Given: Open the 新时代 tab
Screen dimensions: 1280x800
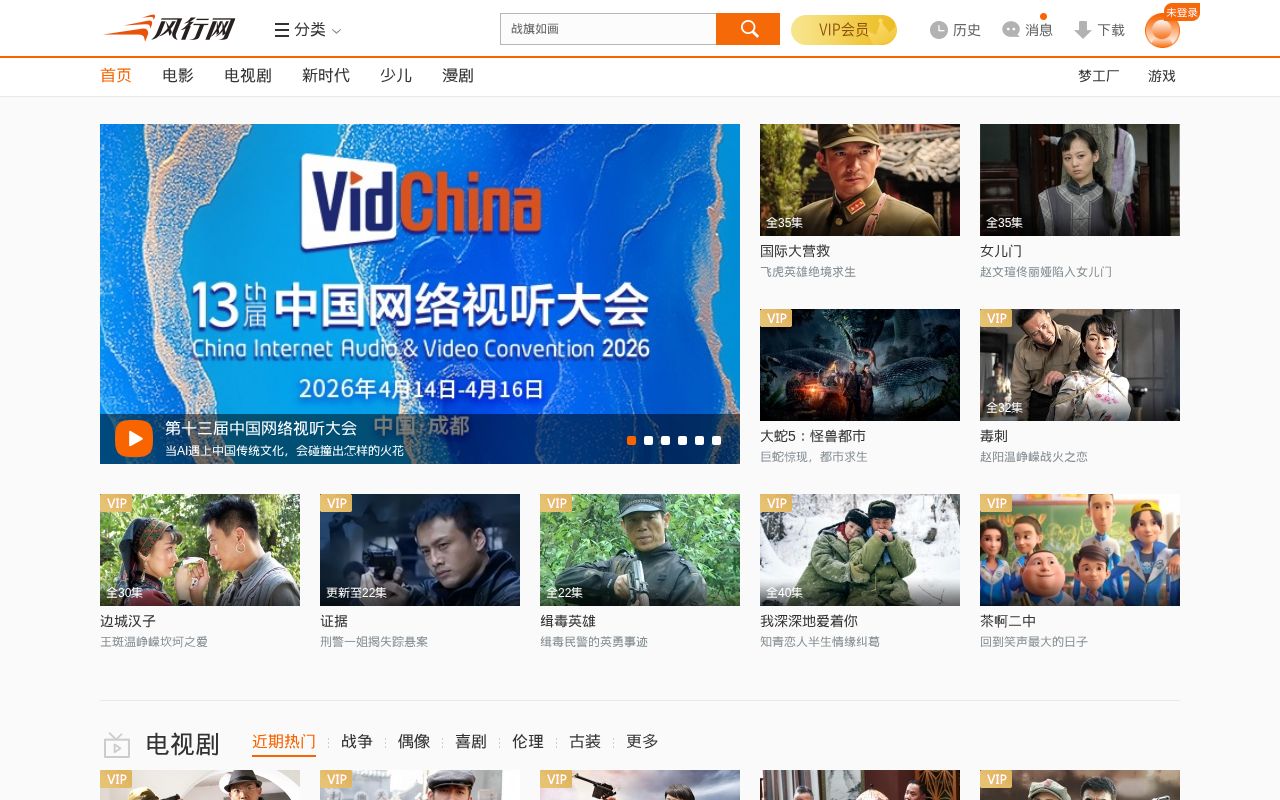Looking at the screenshot, I should tap(326, 75).
